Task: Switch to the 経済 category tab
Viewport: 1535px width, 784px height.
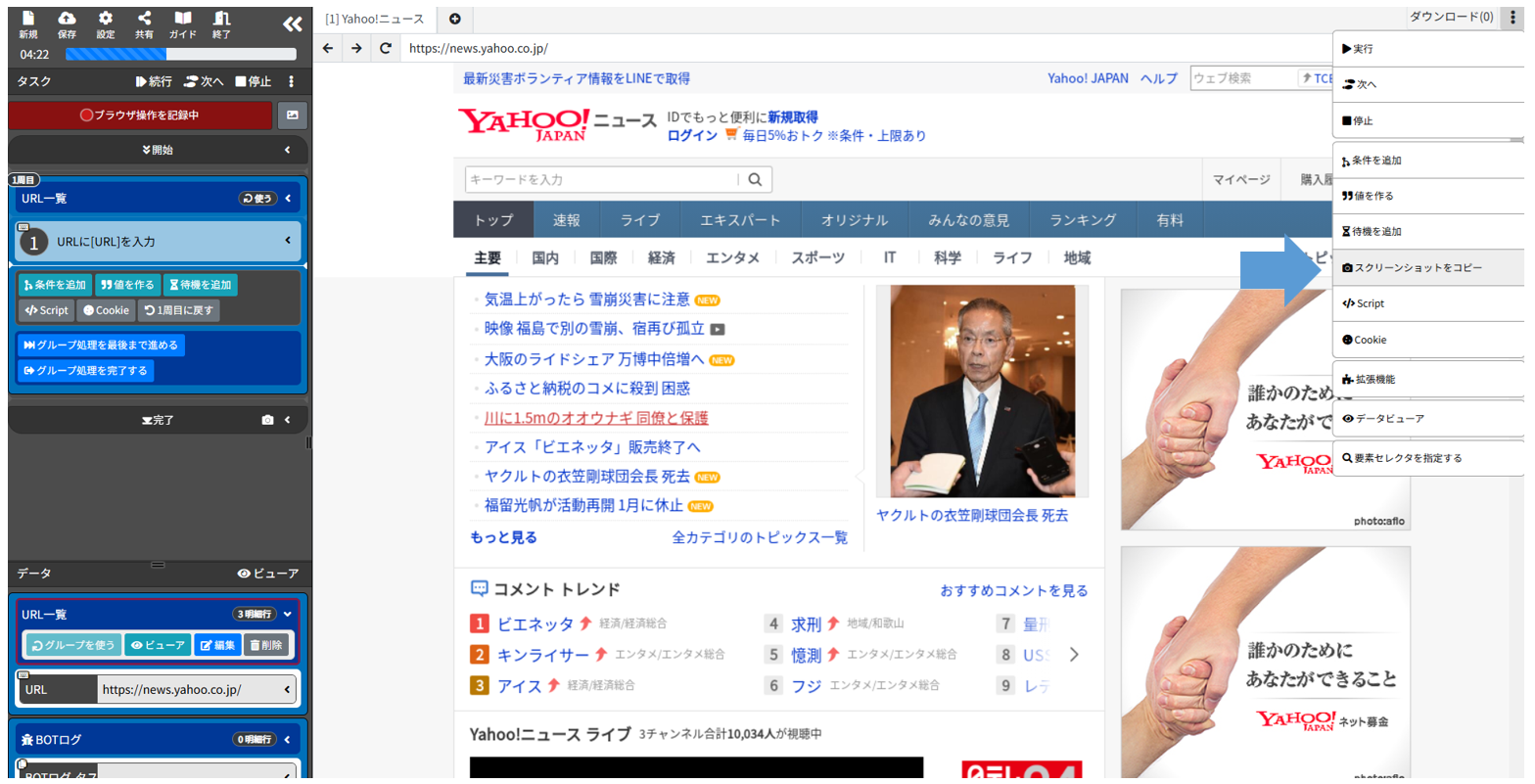Action: click(x=662, y=257)
